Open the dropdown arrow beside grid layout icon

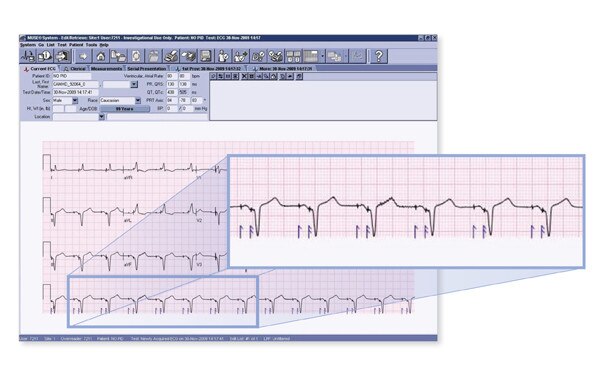coord(323,57)
